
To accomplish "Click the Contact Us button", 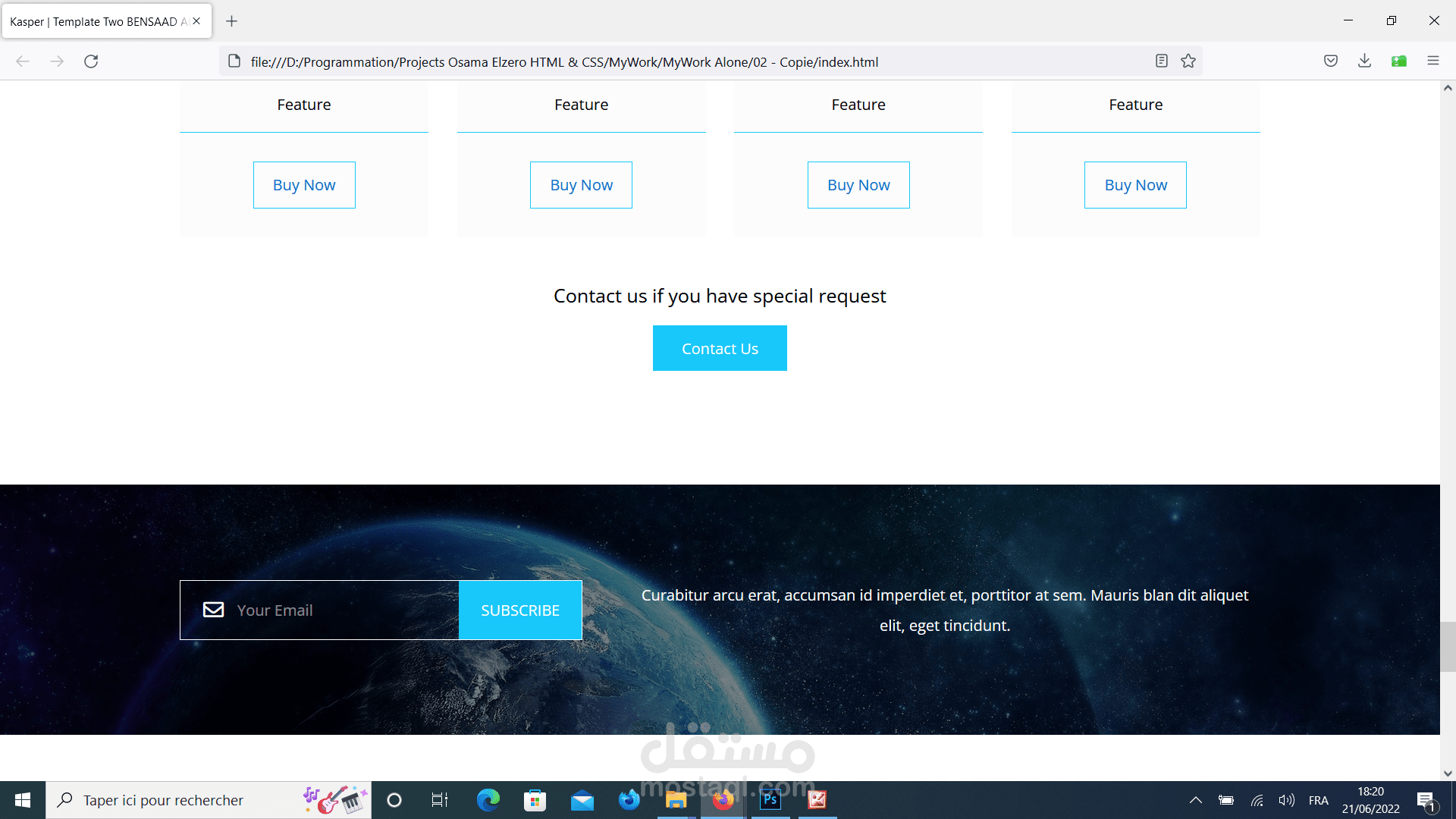I will click(720, 348).
